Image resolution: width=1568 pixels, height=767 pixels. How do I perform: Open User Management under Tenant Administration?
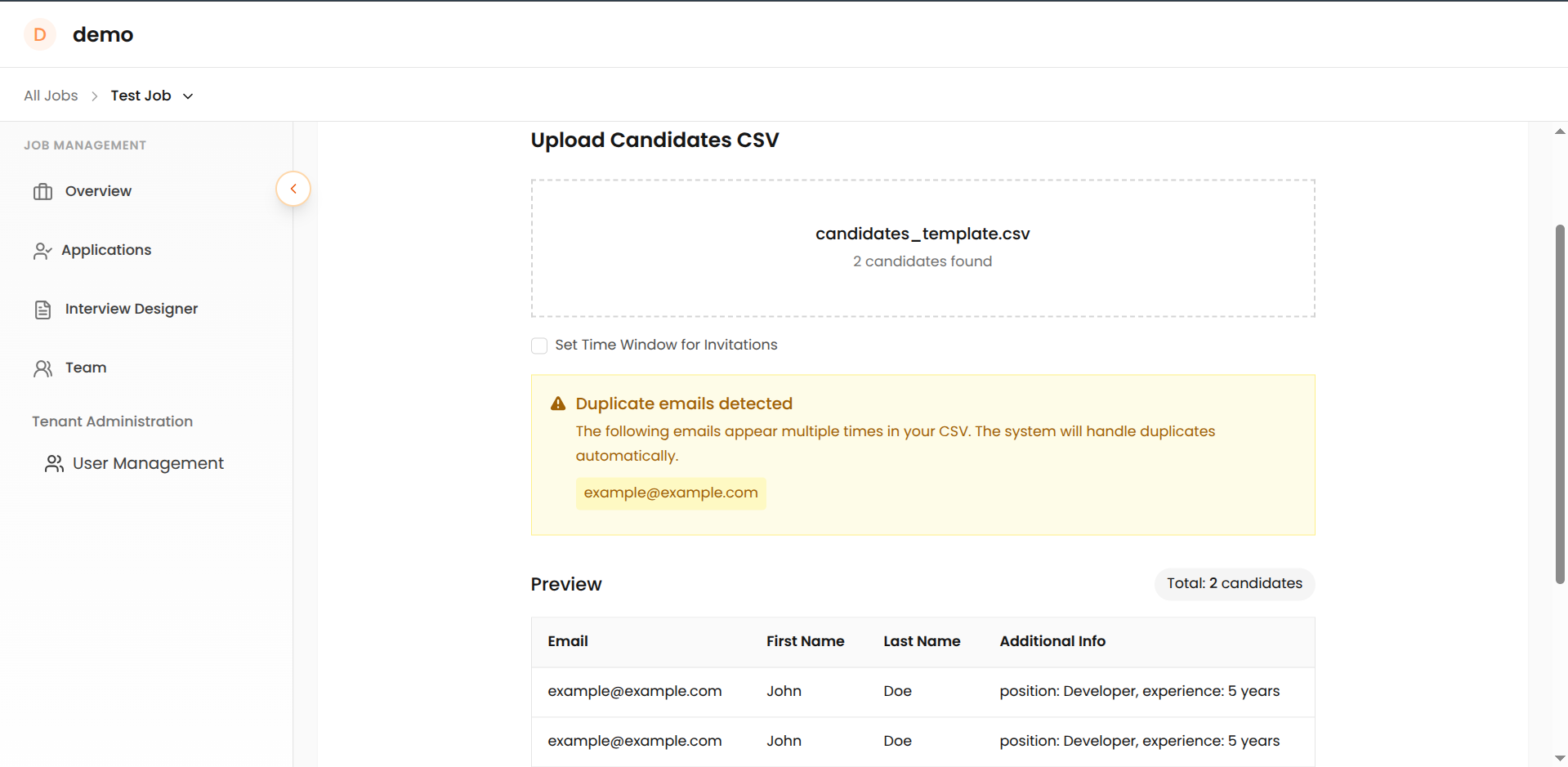tap(148, 463)
